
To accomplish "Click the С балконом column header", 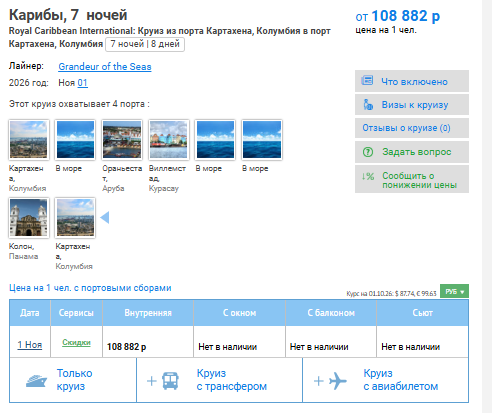I will [x=331, y=313].
